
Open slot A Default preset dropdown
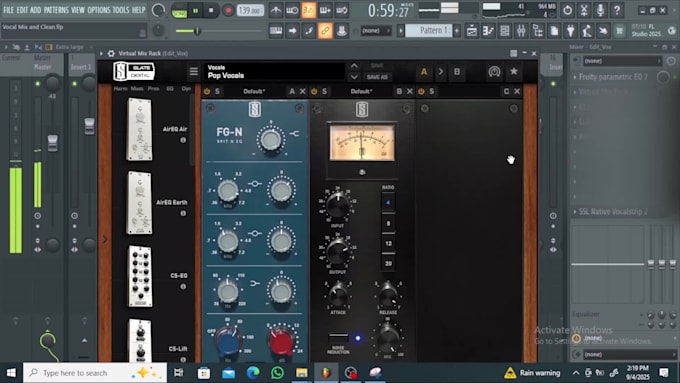(254, 91)
